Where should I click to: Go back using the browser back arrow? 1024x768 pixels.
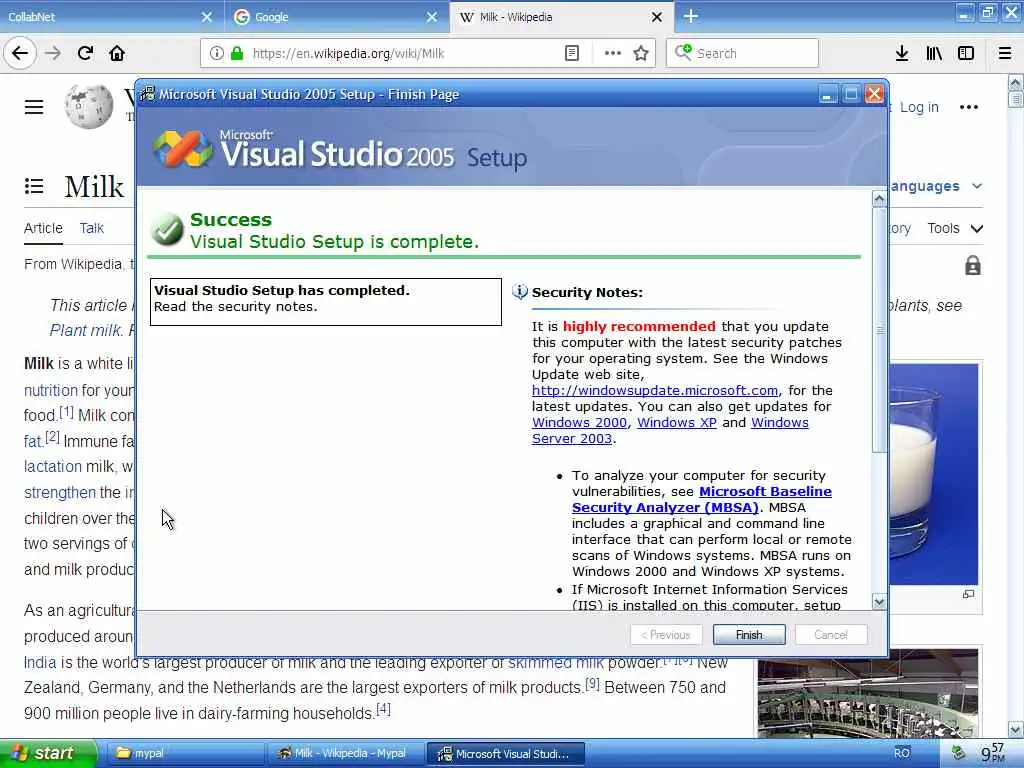coord(20,53)
